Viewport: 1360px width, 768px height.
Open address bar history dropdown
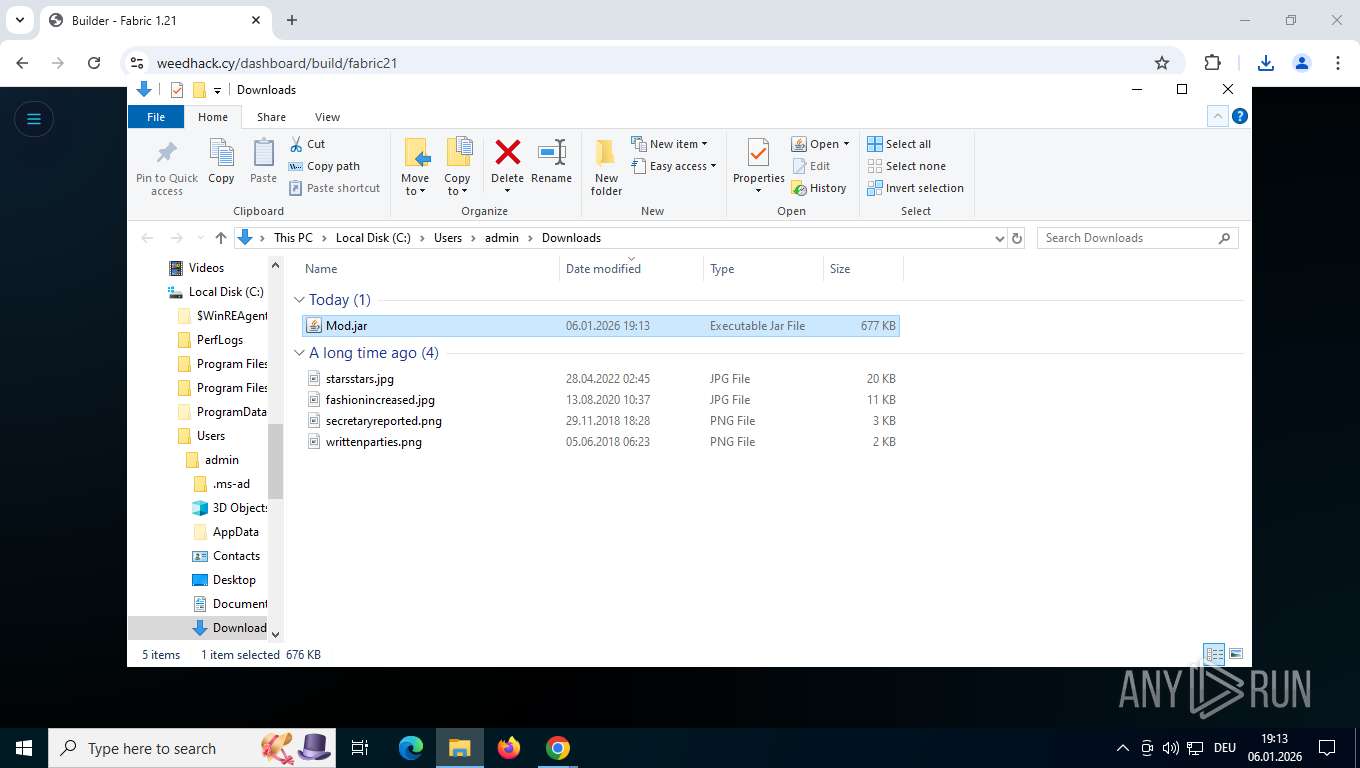(x=999, y=238)
